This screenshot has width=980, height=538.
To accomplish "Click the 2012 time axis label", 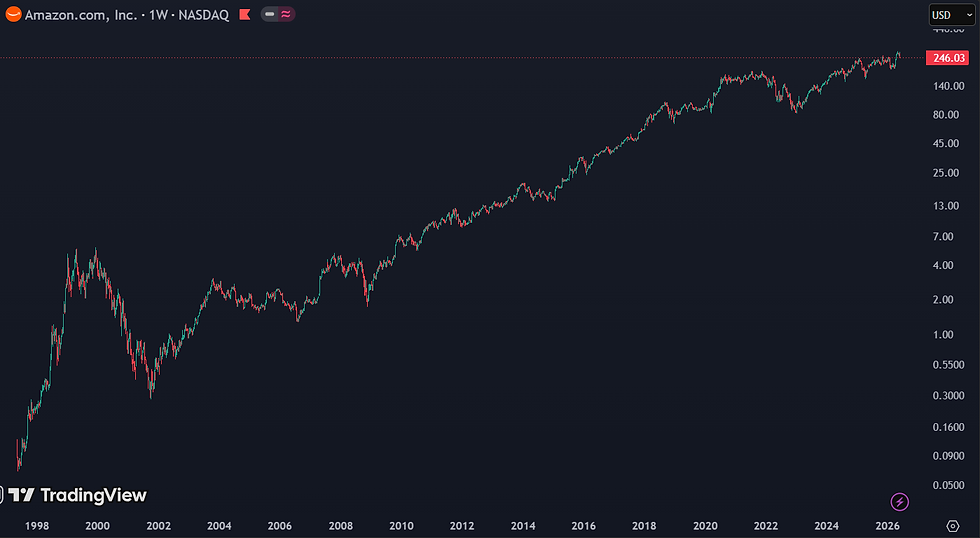I will click(462, 526).
